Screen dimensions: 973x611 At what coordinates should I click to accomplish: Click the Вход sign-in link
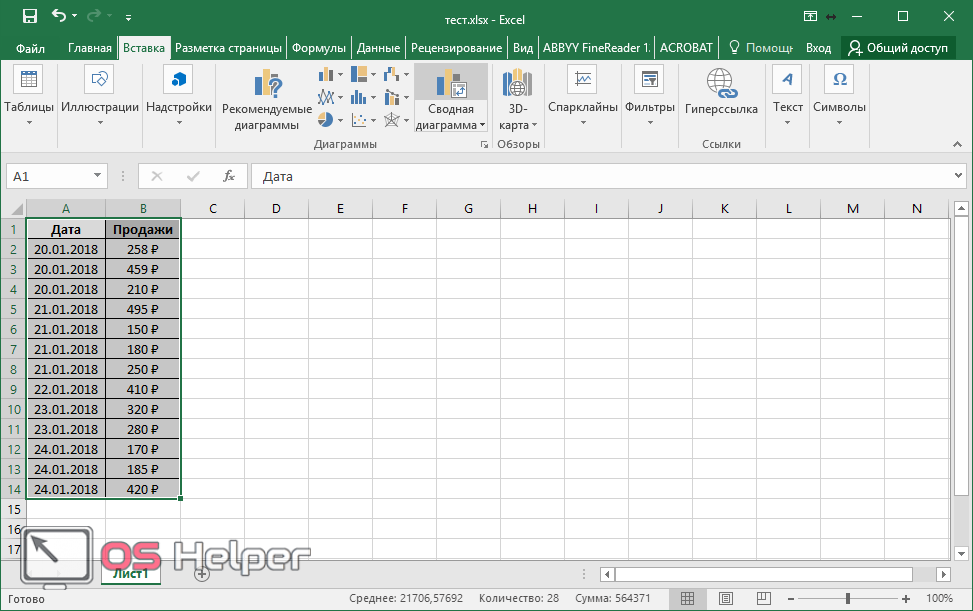coord(818,48)
